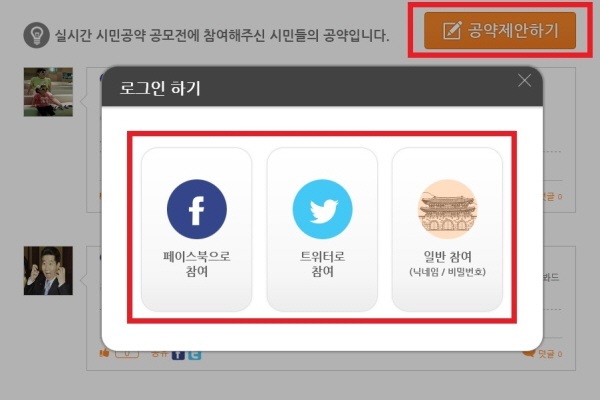Image resolution: width=600 pixels, height=400 pixels.
Task: Click the 댓글 0 link at the bottom right
Action: pos(550,354)
